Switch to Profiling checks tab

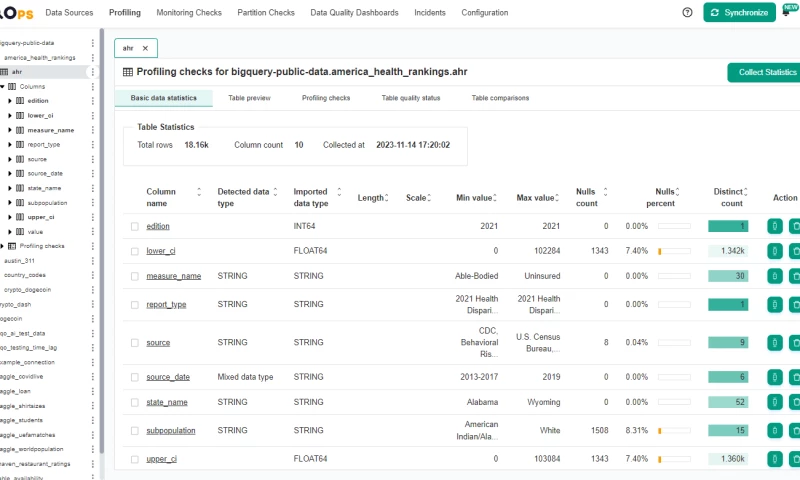click(326, 98)
